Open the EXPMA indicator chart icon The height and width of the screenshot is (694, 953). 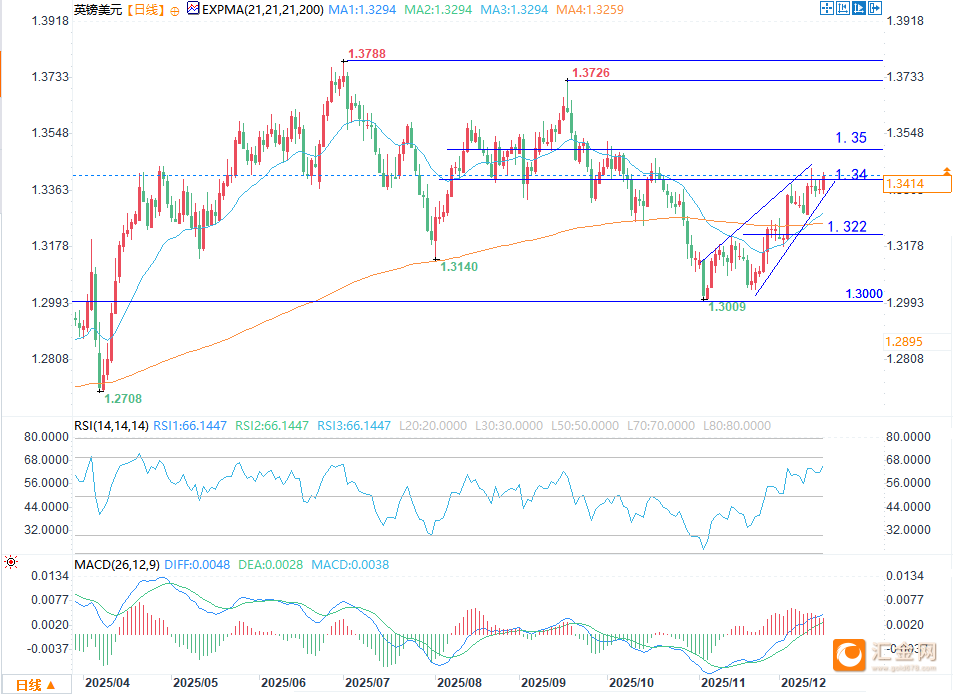[x=193, y=9]
